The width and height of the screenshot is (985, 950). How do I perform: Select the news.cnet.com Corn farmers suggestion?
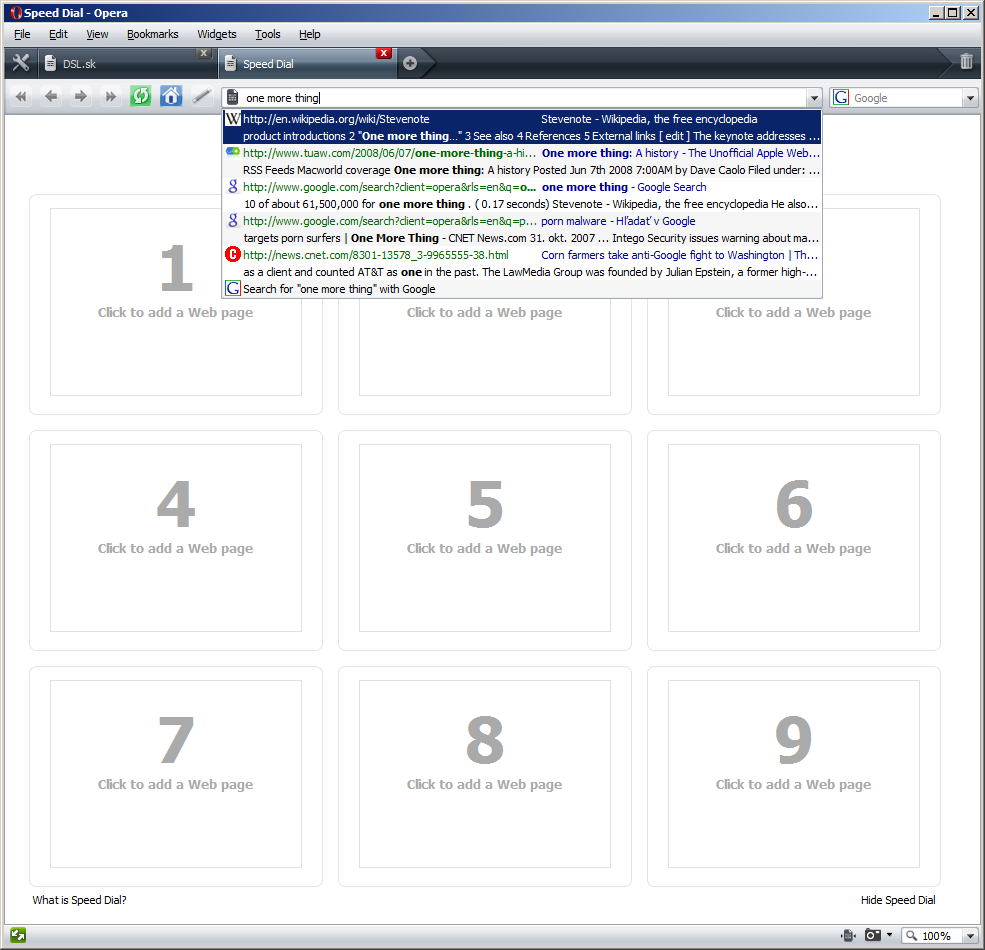pos(522,263)
